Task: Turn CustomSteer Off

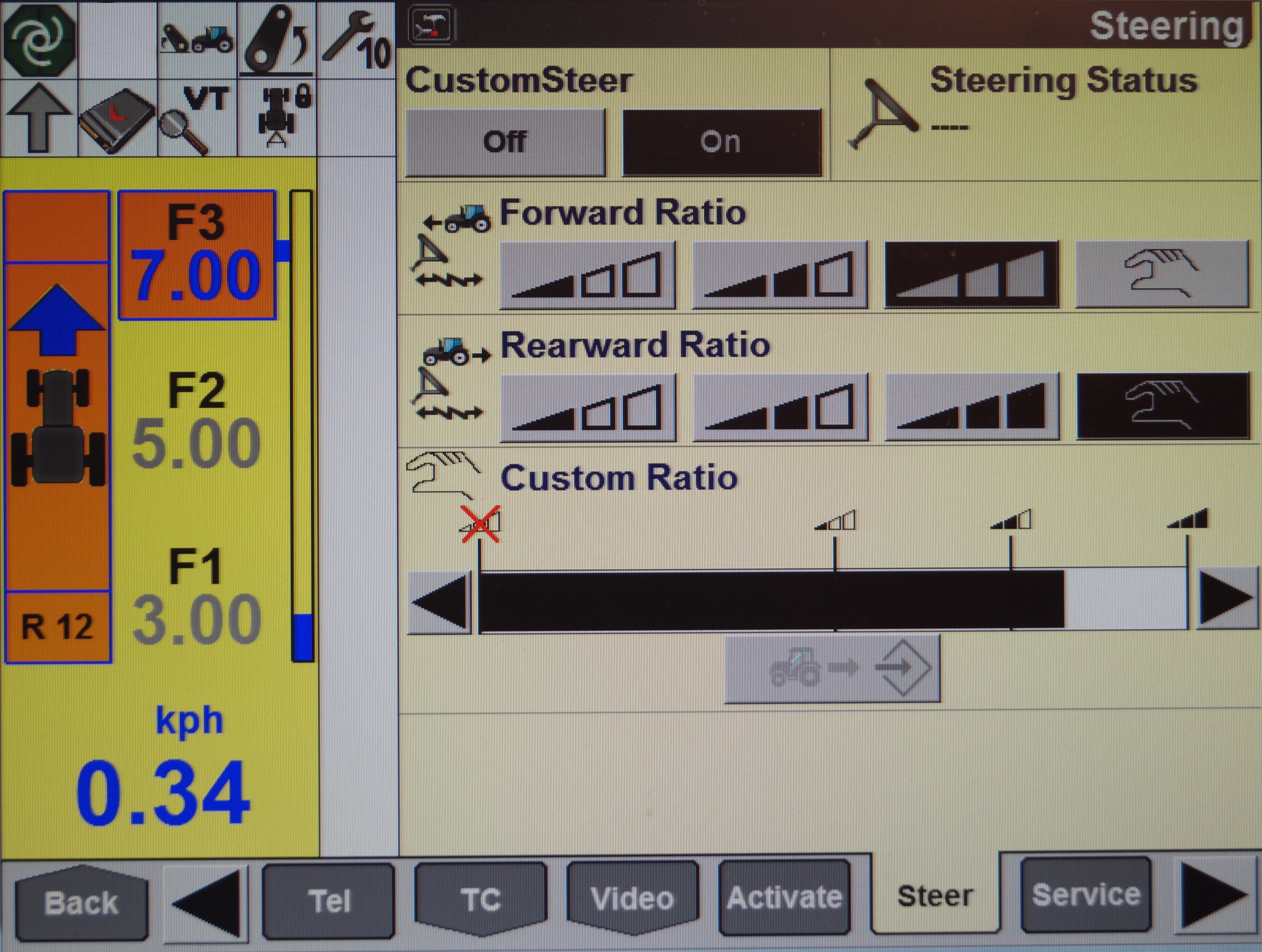Action: click(505, 143)
